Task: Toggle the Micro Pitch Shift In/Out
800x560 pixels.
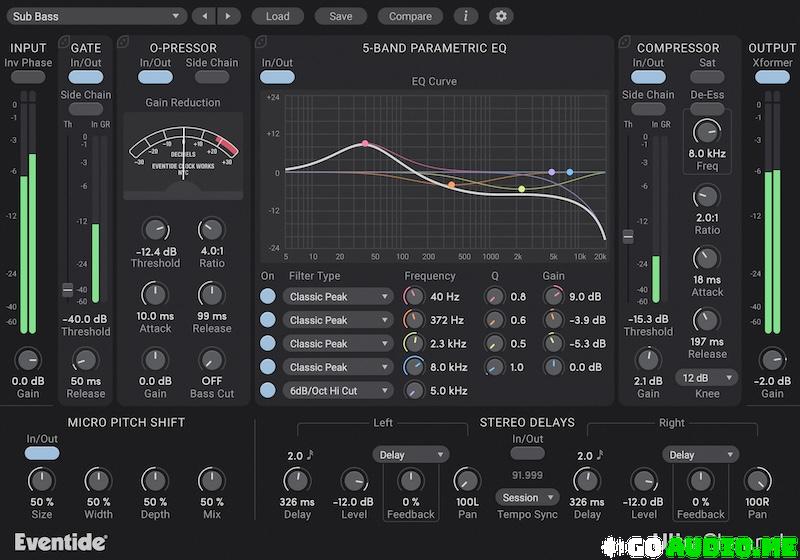Action: tap(42, 452)
